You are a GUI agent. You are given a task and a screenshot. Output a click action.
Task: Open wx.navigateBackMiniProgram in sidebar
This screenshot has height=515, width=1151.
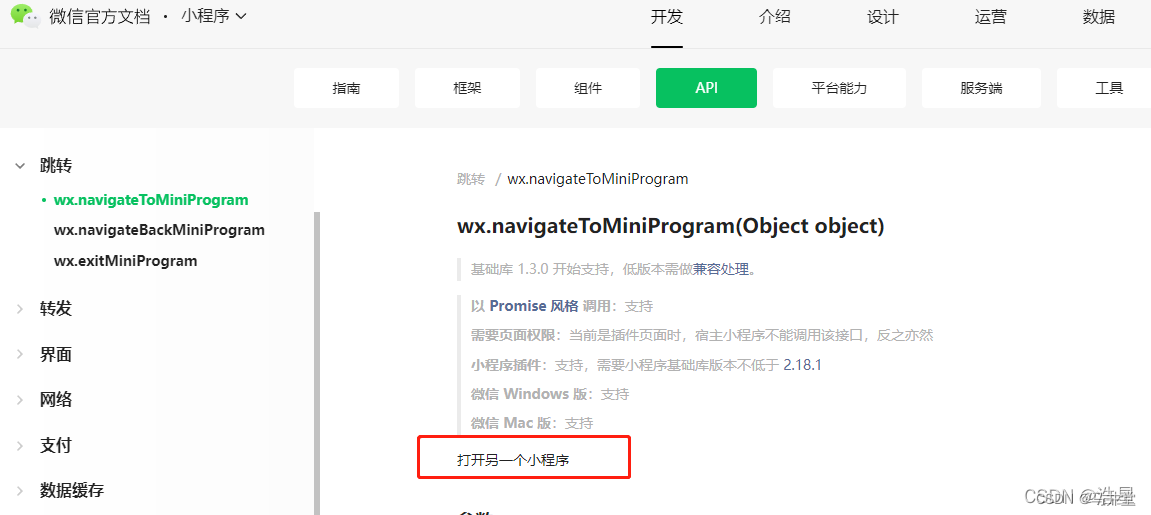159,230
